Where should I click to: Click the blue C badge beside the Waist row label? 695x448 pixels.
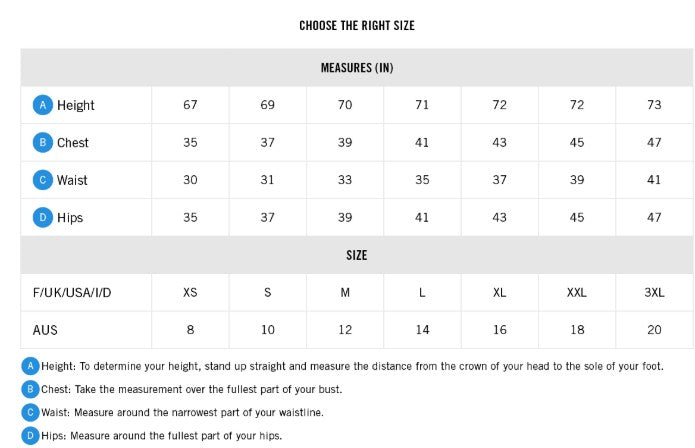(43, 180)
